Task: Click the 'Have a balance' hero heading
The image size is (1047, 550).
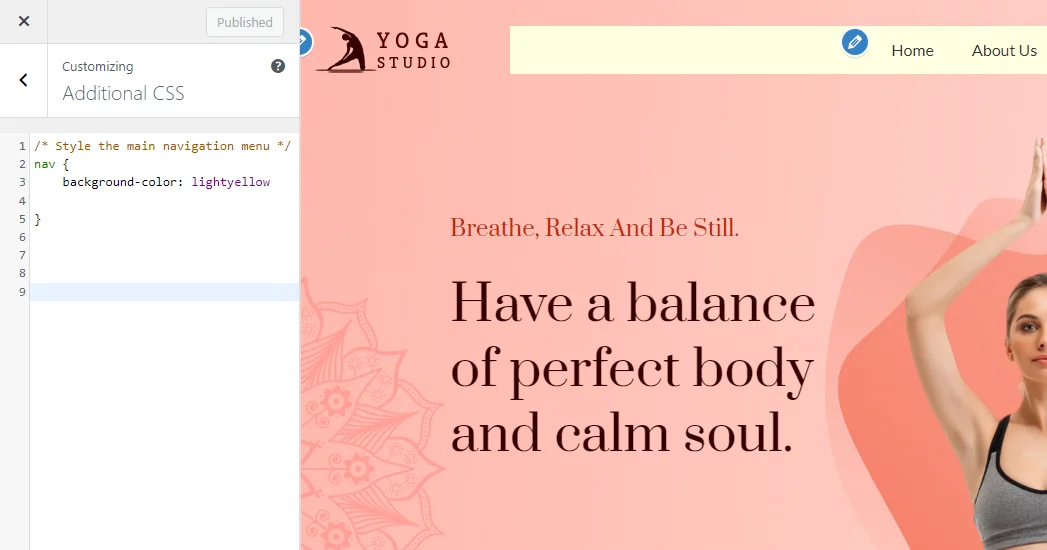Action: pyautogui.click(x=632, y=303)
